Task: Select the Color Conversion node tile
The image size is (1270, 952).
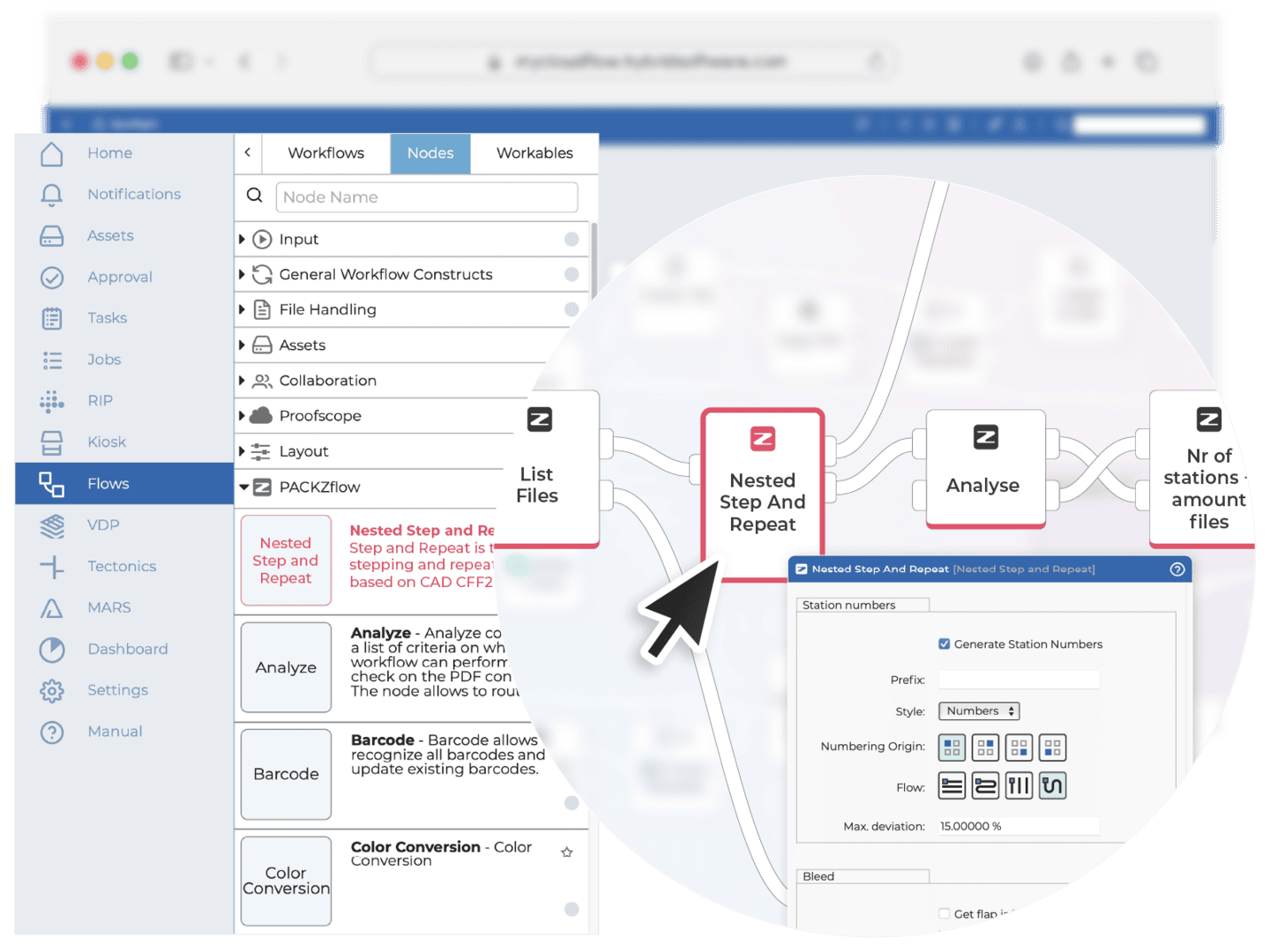Action: [286, 881]
